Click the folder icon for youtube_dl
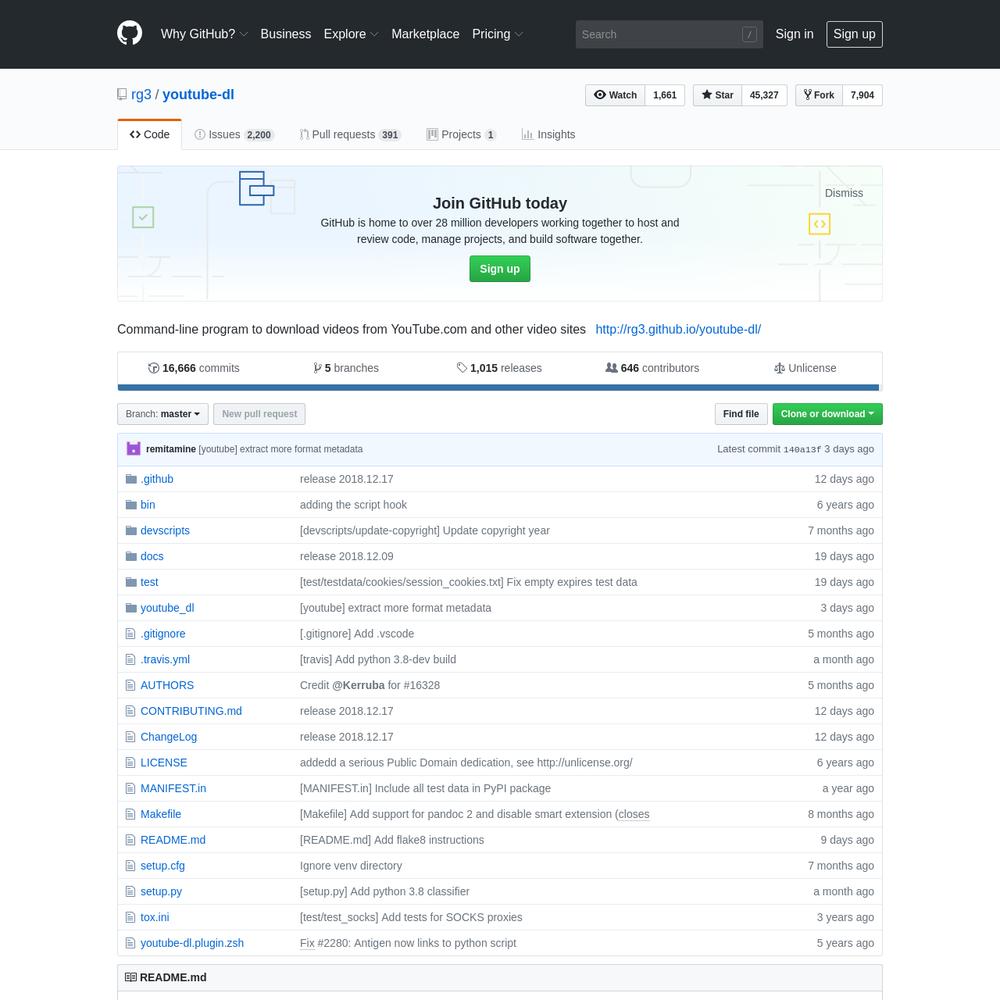The image size is (1000, 1000). (131, 608)
